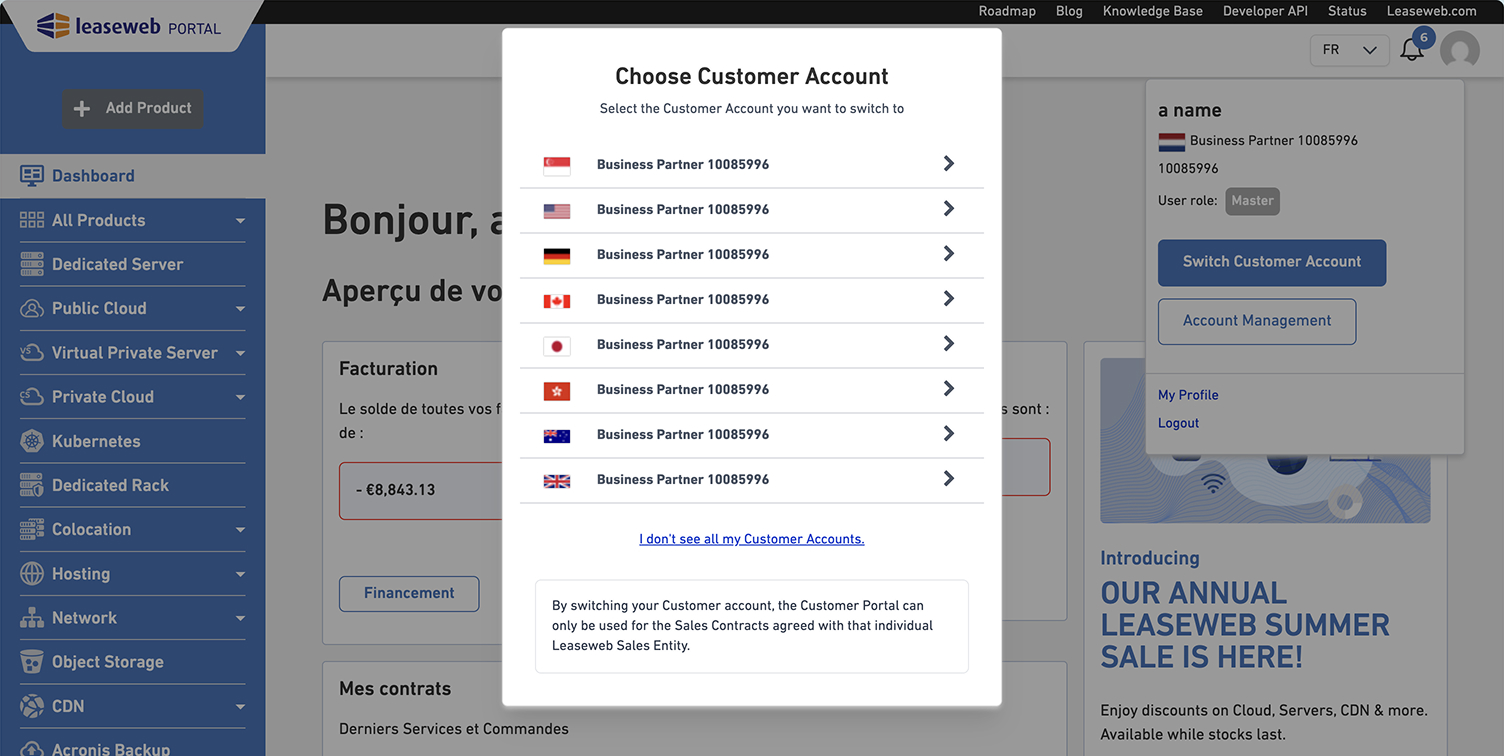Click chevron on the United Kingdom account row
Image resolution: width=1504 pixels, height=756 pixels.
point(949,478)
